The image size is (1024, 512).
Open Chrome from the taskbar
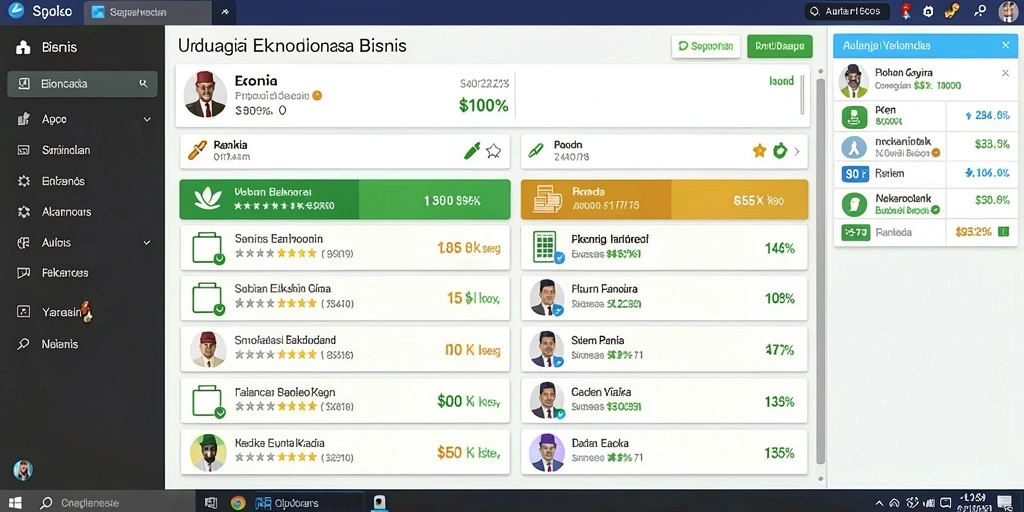click(x=238, y=503)
